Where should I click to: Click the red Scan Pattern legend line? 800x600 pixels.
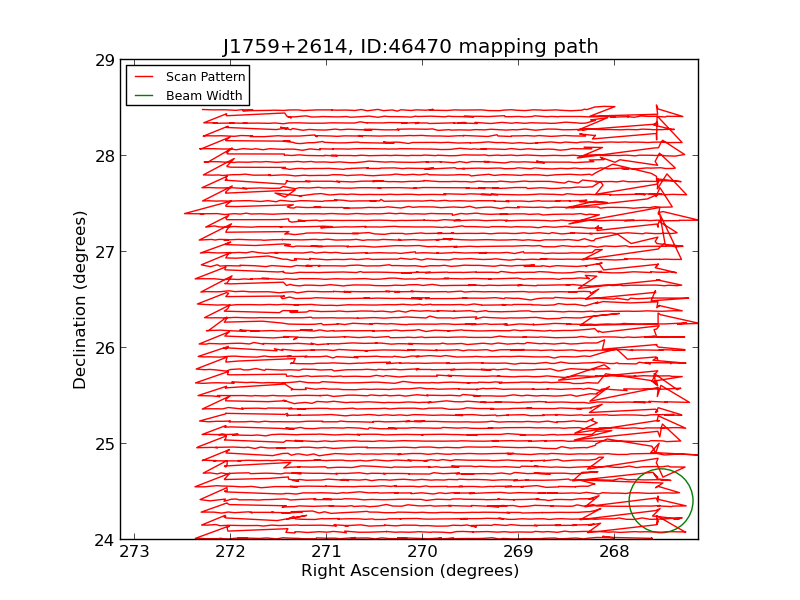[x=144, y=77]
